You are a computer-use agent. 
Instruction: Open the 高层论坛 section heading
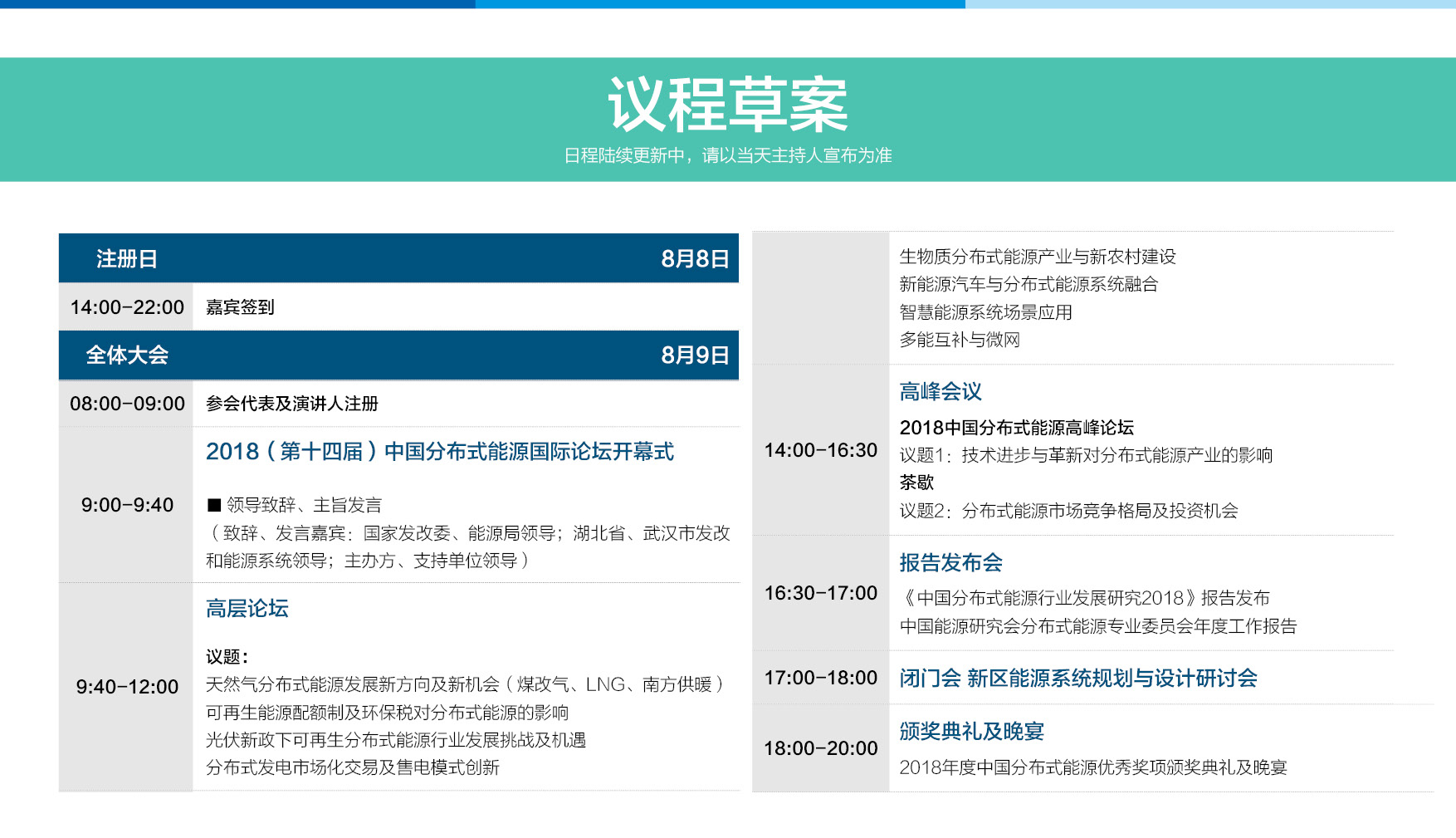(247, 609)
